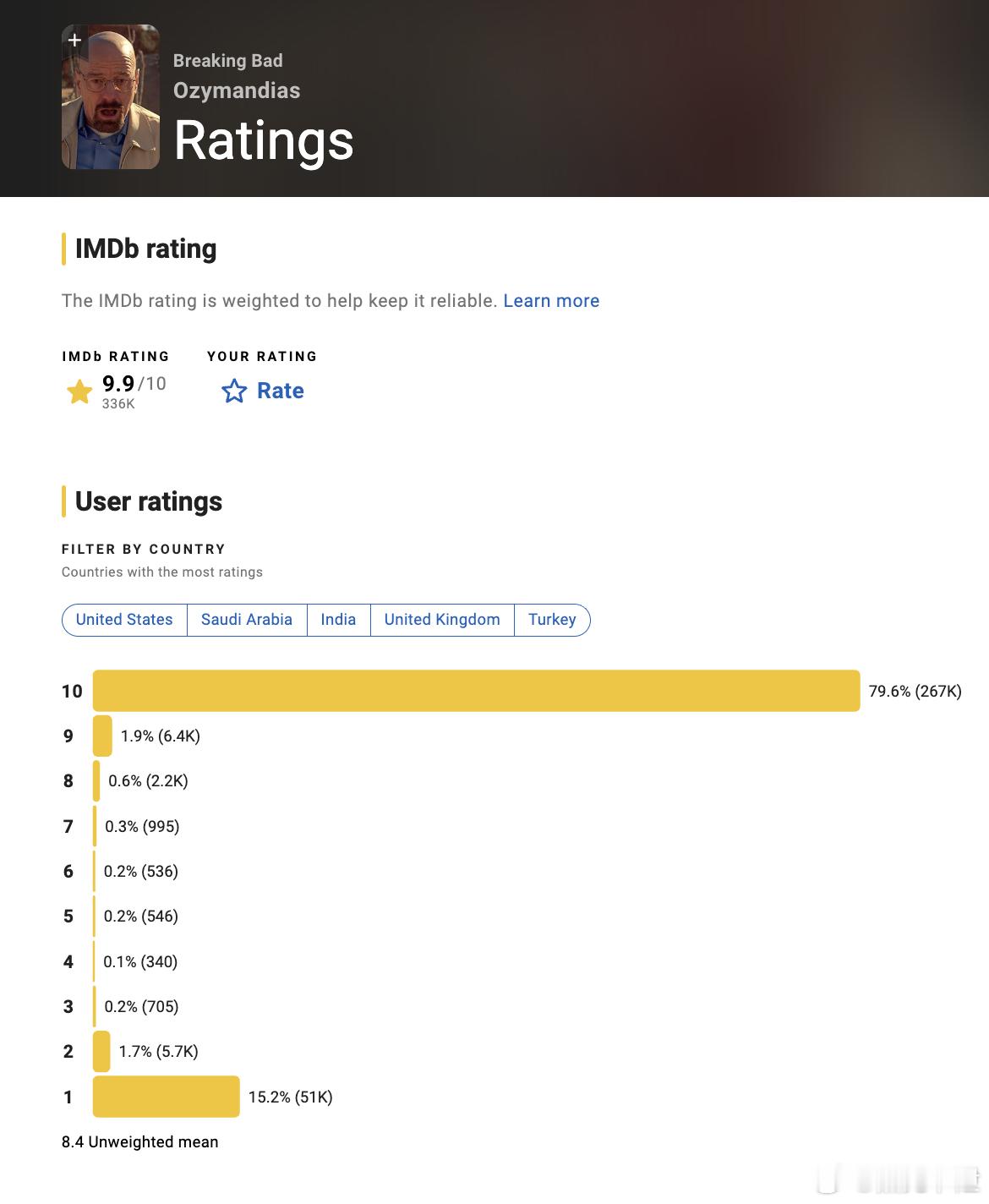989x1204 pixels.
Task: Select the 9-star rating bar
Action: click(102, 736)
